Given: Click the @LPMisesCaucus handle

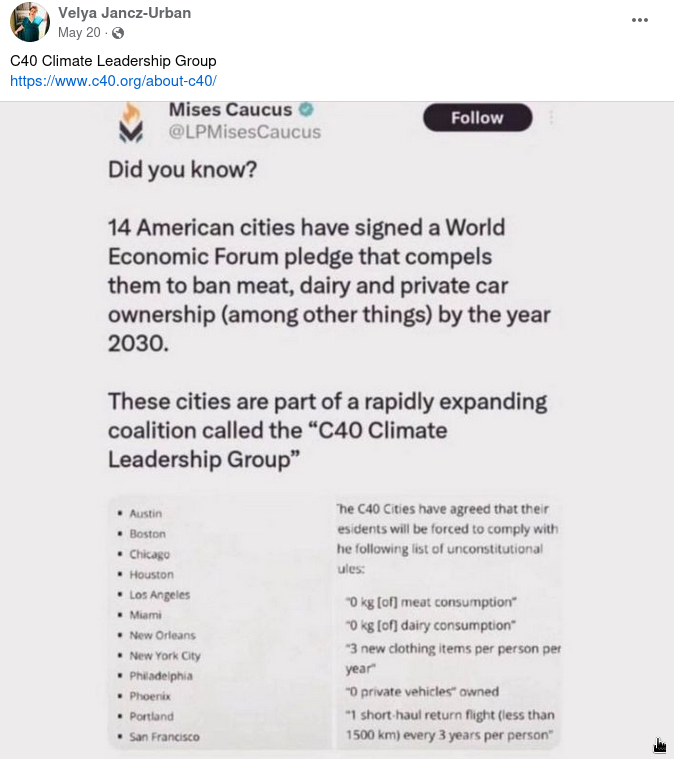Looking at the screenshot, I should point(245,132).
